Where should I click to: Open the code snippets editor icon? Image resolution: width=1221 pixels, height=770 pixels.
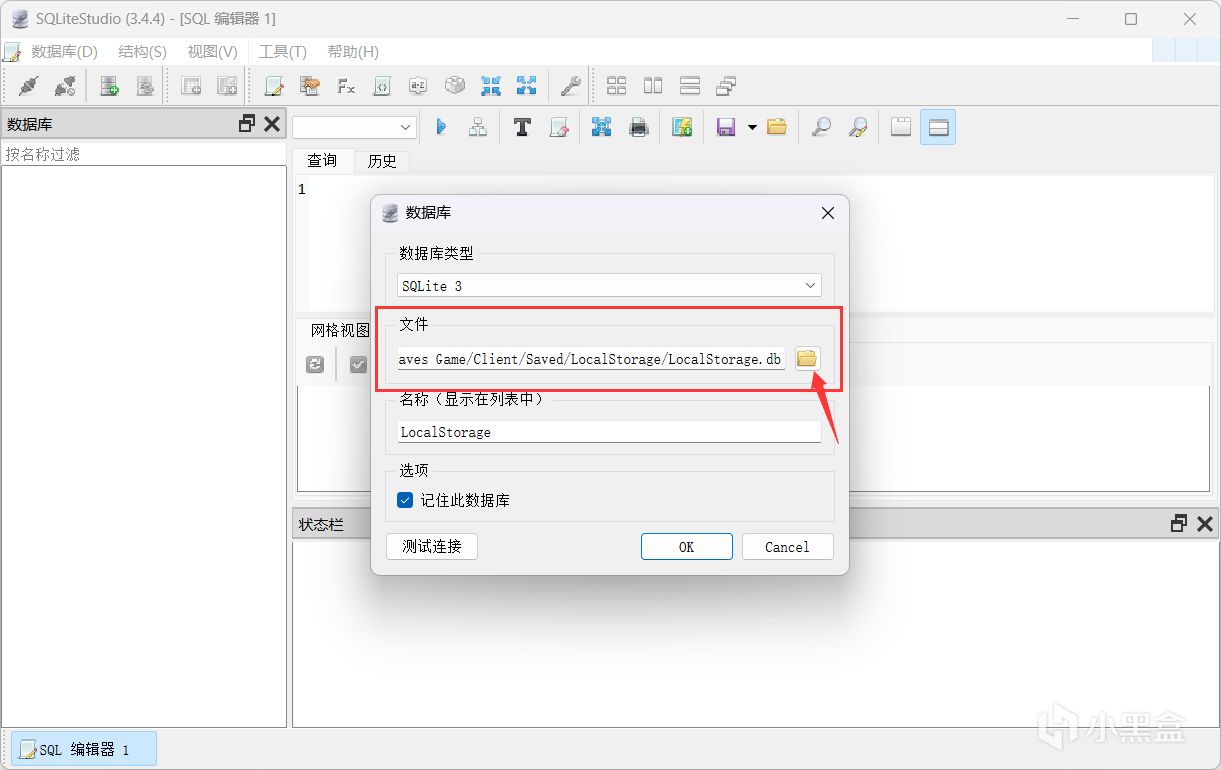(x=382, y=87)
